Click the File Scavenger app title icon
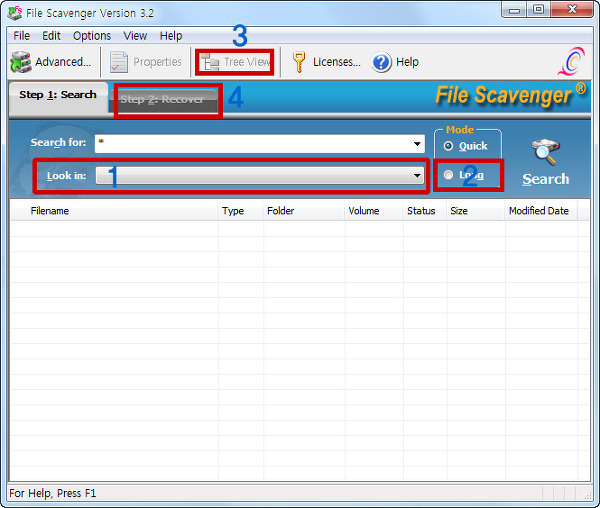The height and width of the screenshot is (508, 600). pos(15,13)
